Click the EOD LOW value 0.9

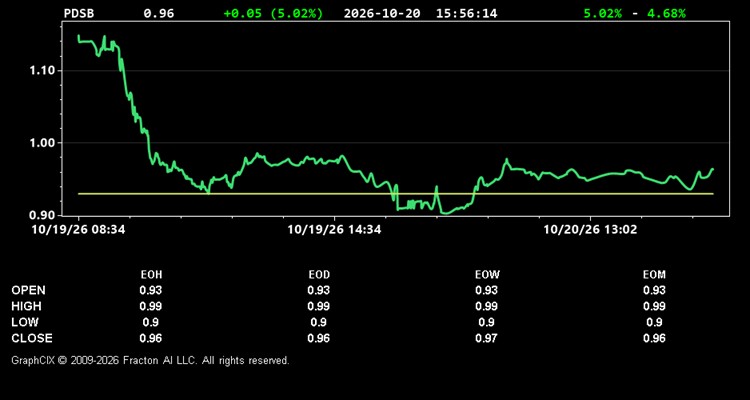click(319, 322)
